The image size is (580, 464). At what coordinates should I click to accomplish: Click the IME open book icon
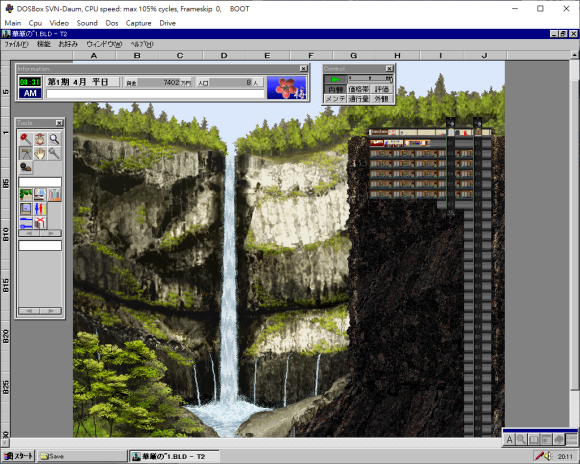(x=534, y=440)
